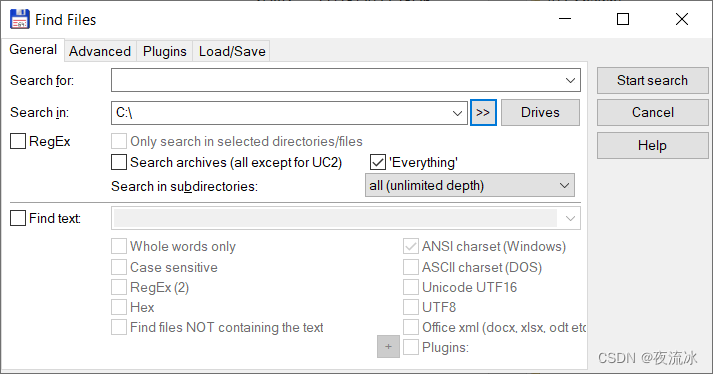Click the Drives button
Screen dimensions: 713x374
click(x=540, y=112)
